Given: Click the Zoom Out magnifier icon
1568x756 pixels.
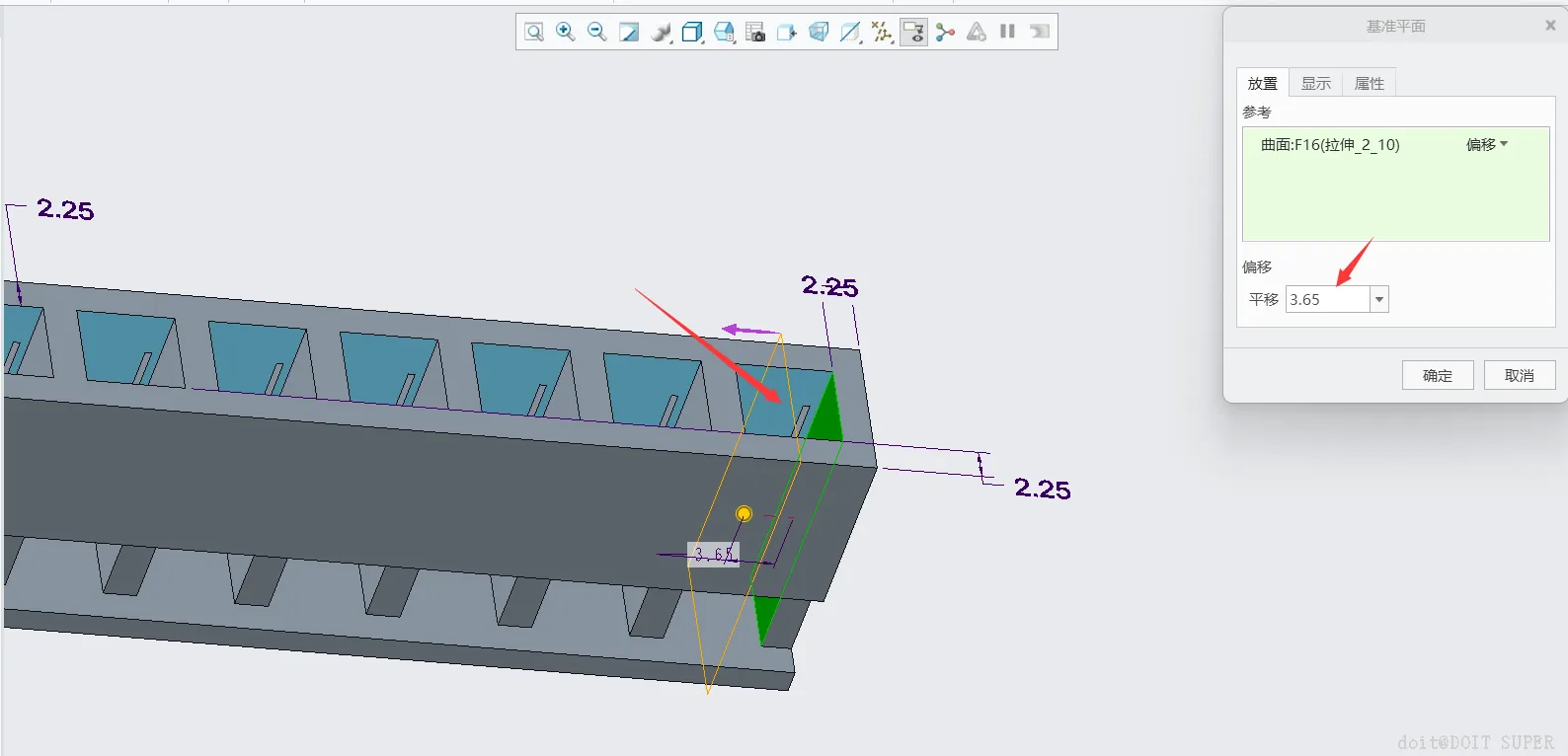Looking at the screenshot, I should [x=597, y=32].
